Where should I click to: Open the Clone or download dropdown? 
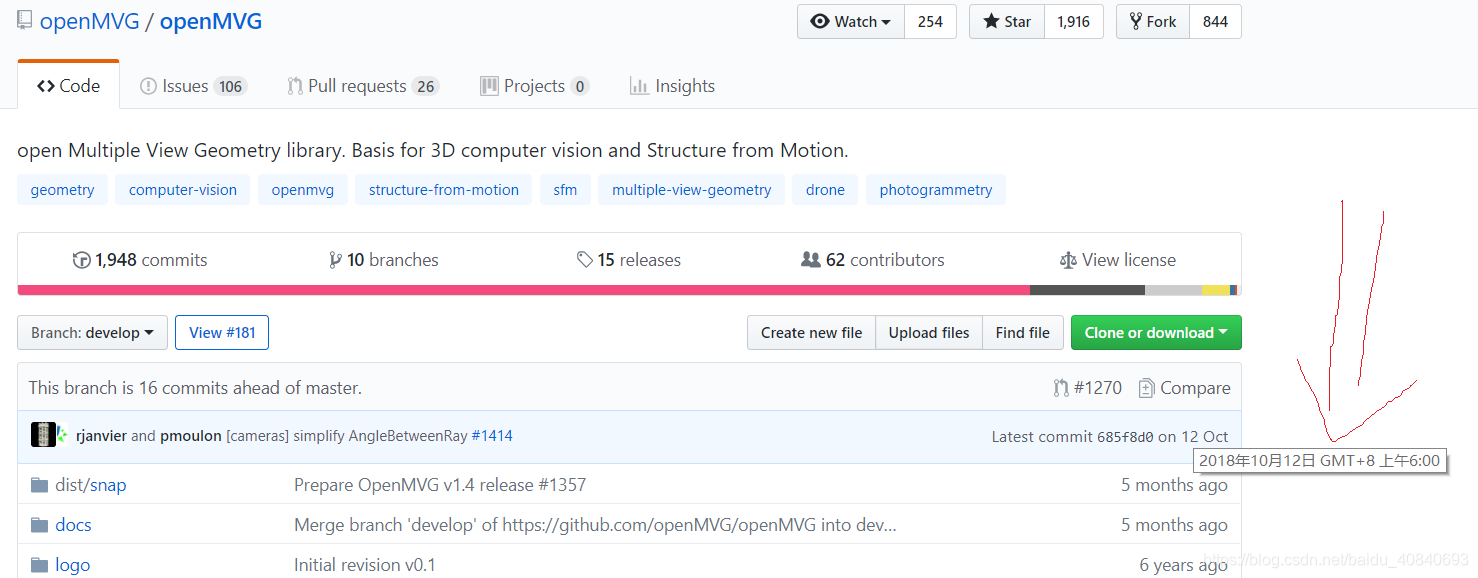click(x=1156, y=333)
